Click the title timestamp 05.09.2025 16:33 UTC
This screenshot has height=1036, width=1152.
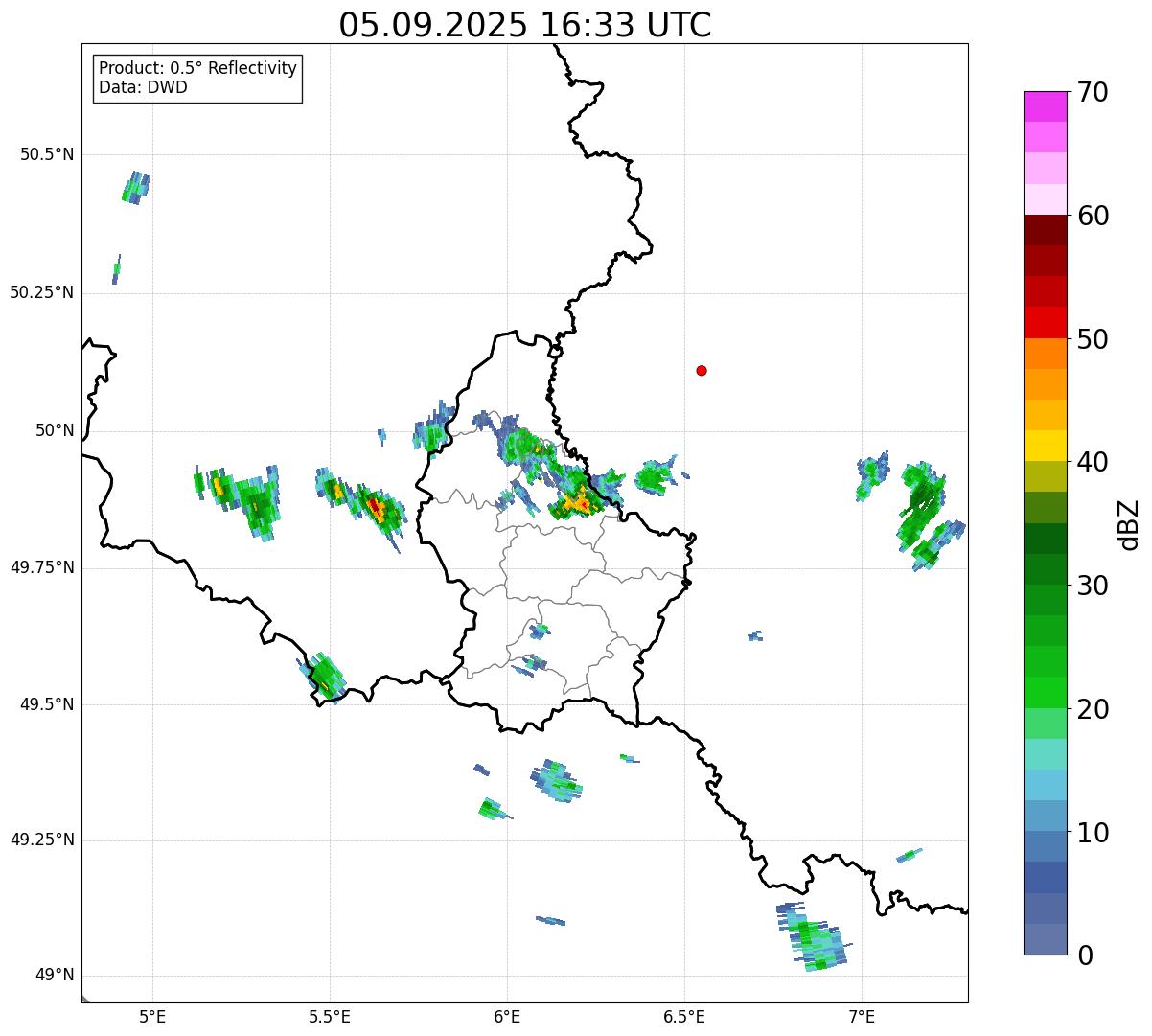pos(525,25)
